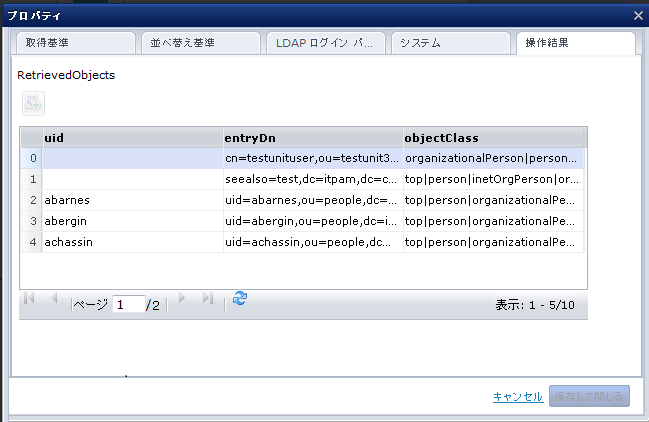Viewport: 649px width, 422px height.
Task: Go to the next page of results
Action: coord(181,298)
